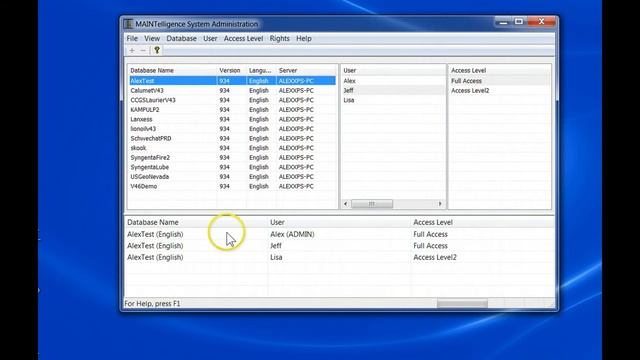Maximize the System Administration window
The width and height of the screenshot is (640, 360).
click(x=519, y=22)
